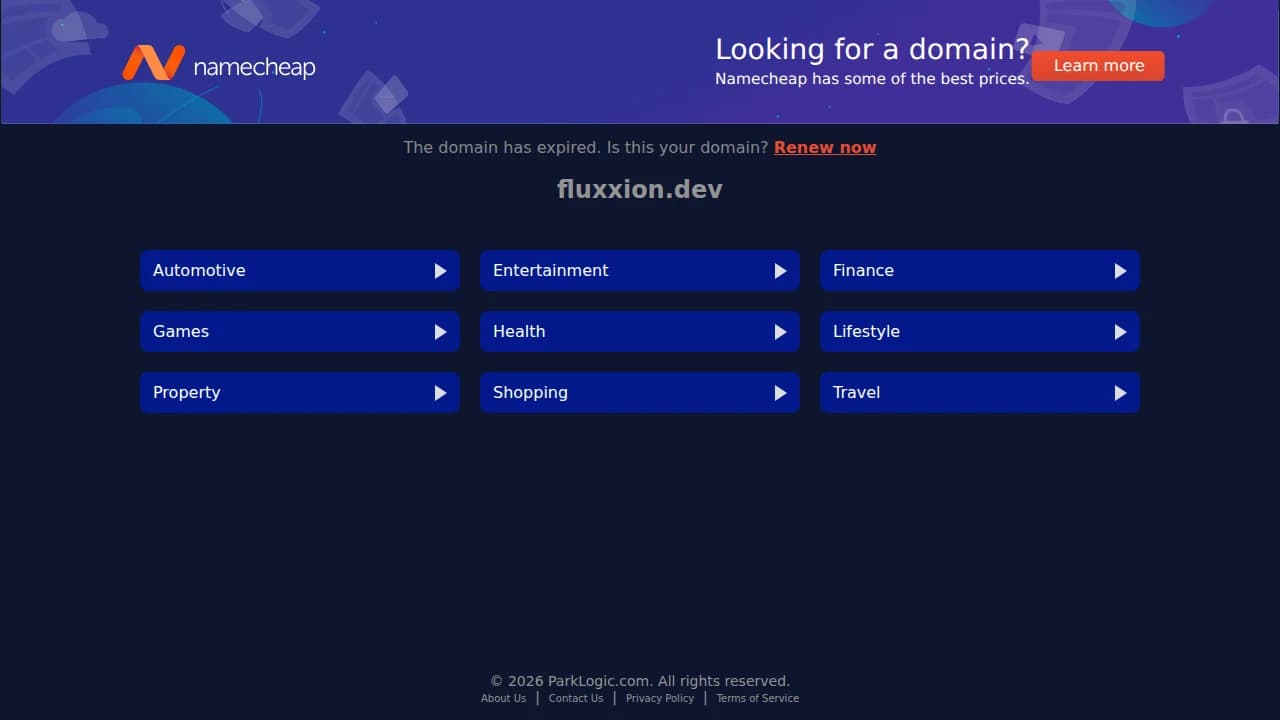Select the Automotive arrow icon
Viewport: 1280px width, 720px height.
(440, 270)
